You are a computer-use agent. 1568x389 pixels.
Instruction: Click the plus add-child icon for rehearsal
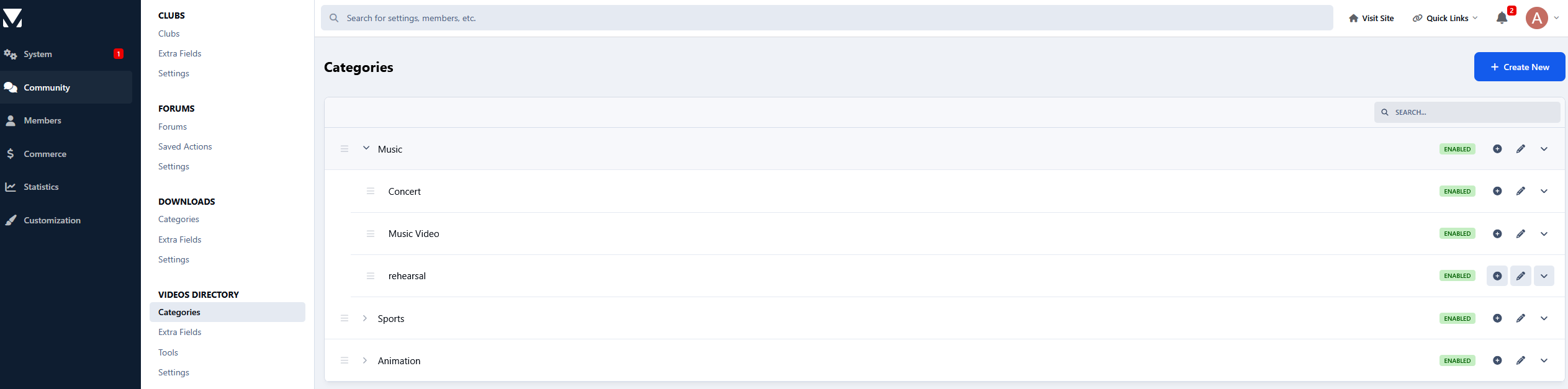coord(1497,276)
